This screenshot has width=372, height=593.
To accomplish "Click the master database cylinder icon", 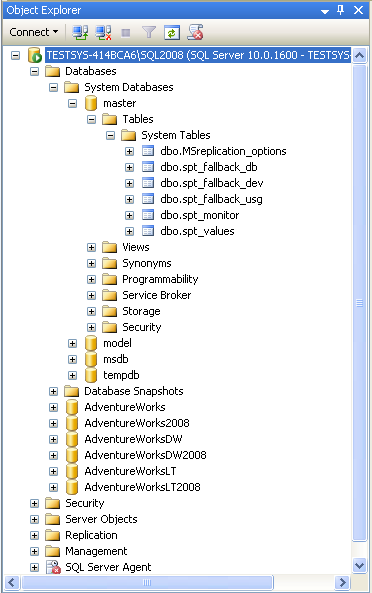I will tap(91, 103).
